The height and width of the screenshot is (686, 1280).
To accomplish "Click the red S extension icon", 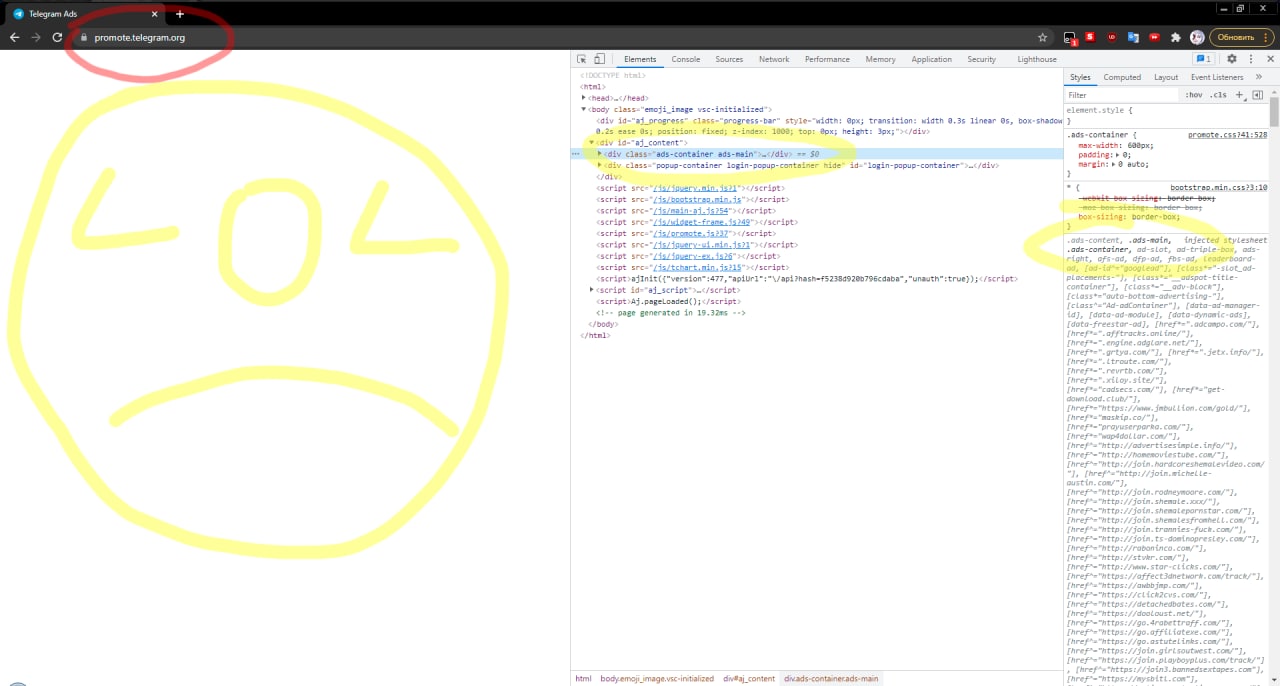I will [x=1090, y=37].
